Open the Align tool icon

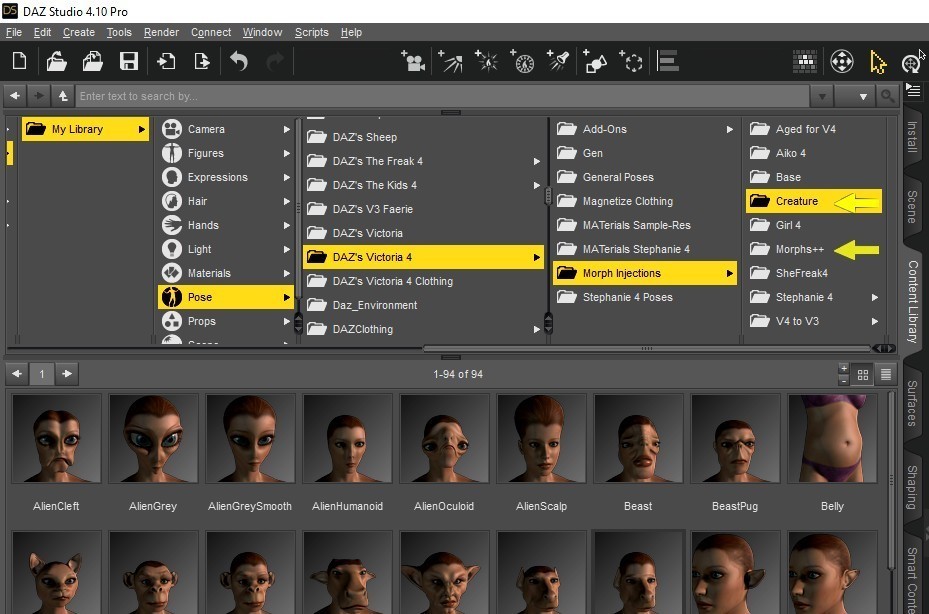(x=668, y=61)
